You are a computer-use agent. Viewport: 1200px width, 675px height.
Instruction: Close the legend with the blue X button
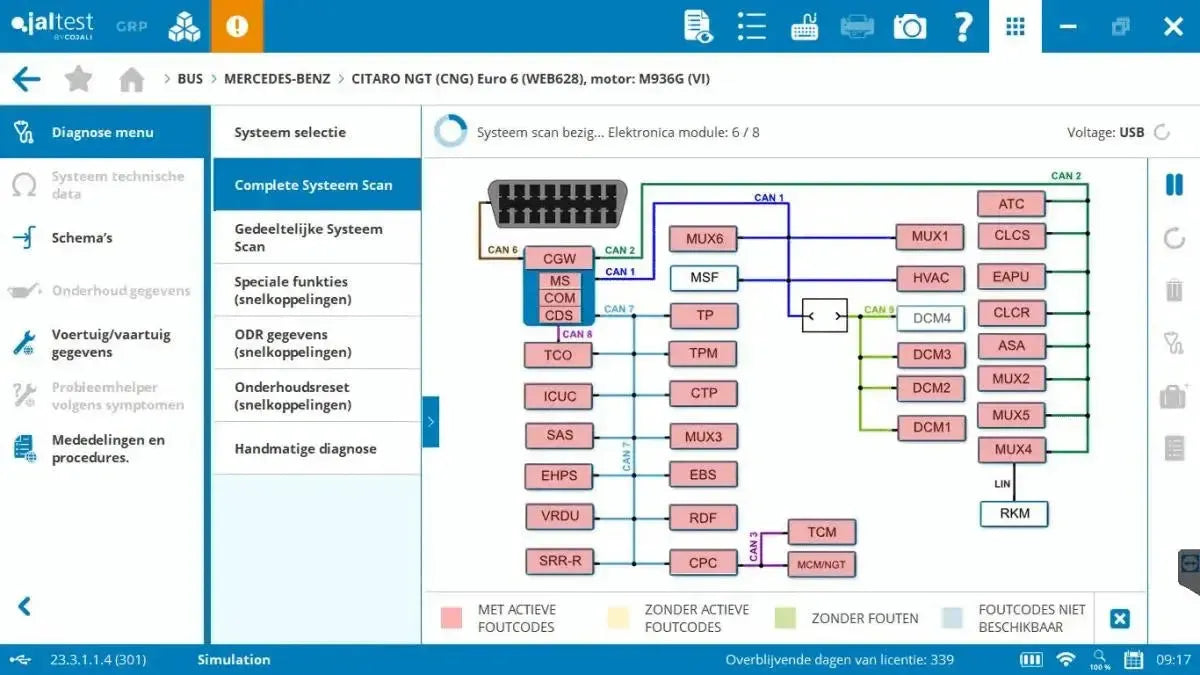point(1120,618)
